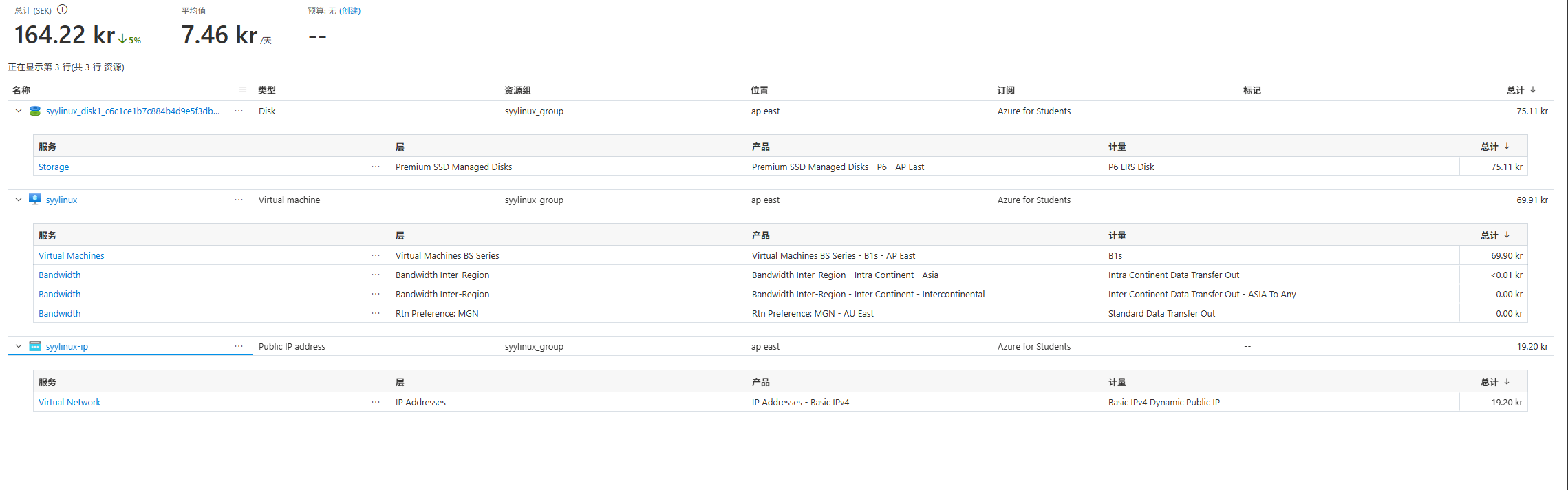
Task: Click the syylinux-ip public IP icon
Action: pyautogui.click(x=35, y=346)
